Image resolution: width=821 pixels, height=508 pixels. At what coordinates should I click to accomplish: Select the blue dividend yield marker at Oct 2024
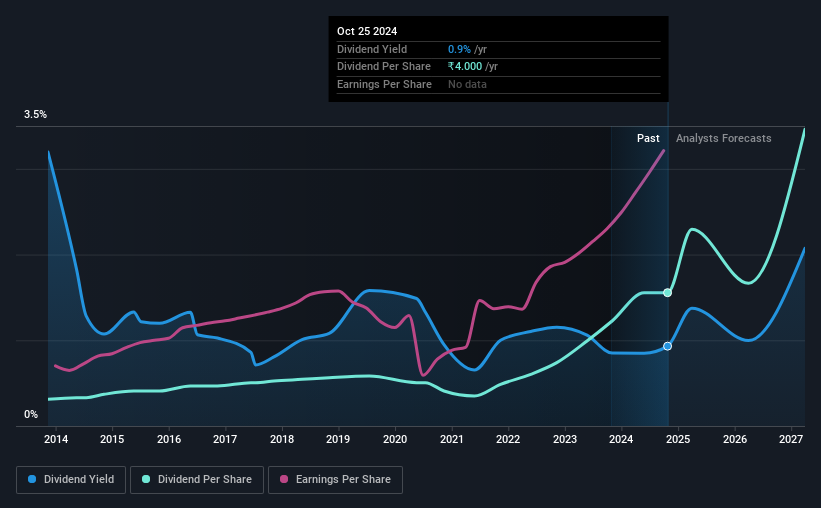pos(668,346)
